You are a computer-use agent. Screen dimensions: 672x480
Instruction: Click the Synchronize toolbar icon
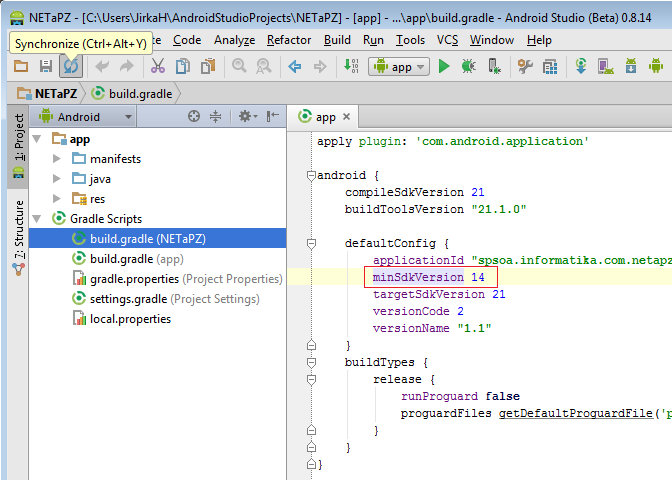[71, 66]
